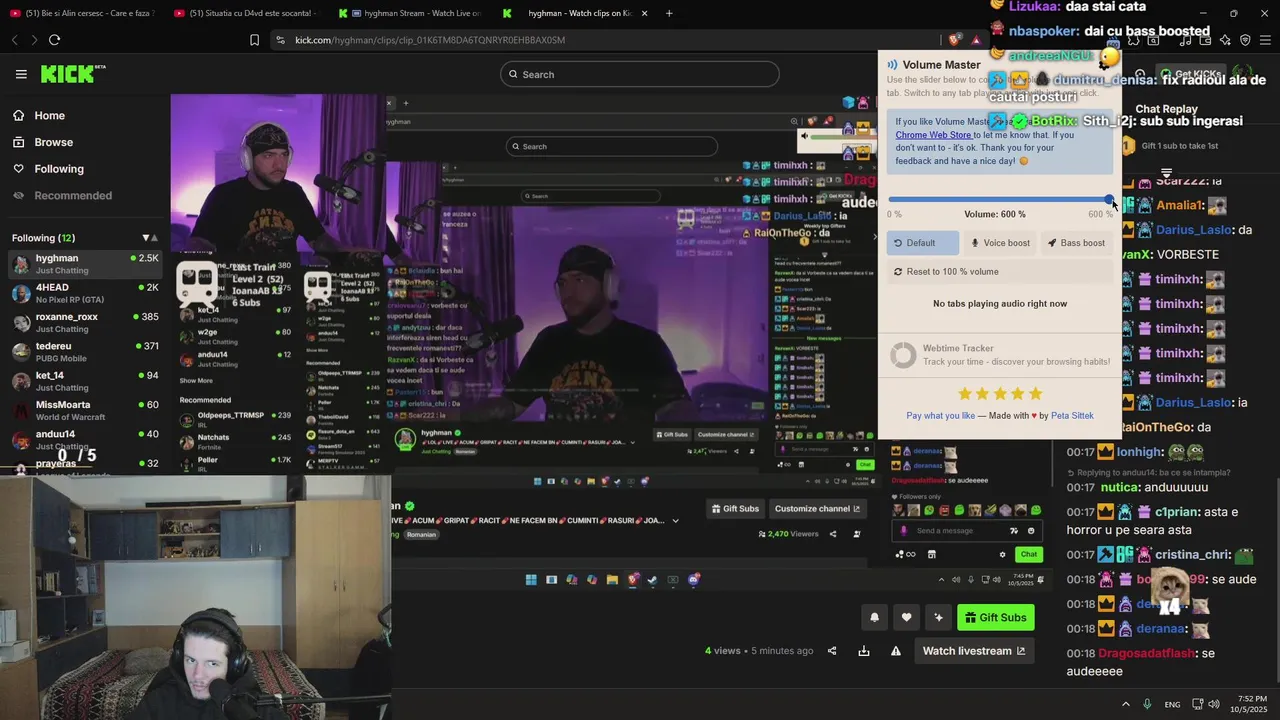
Task: Click the Volume Master slider handle
Action: coord(1109,200)
